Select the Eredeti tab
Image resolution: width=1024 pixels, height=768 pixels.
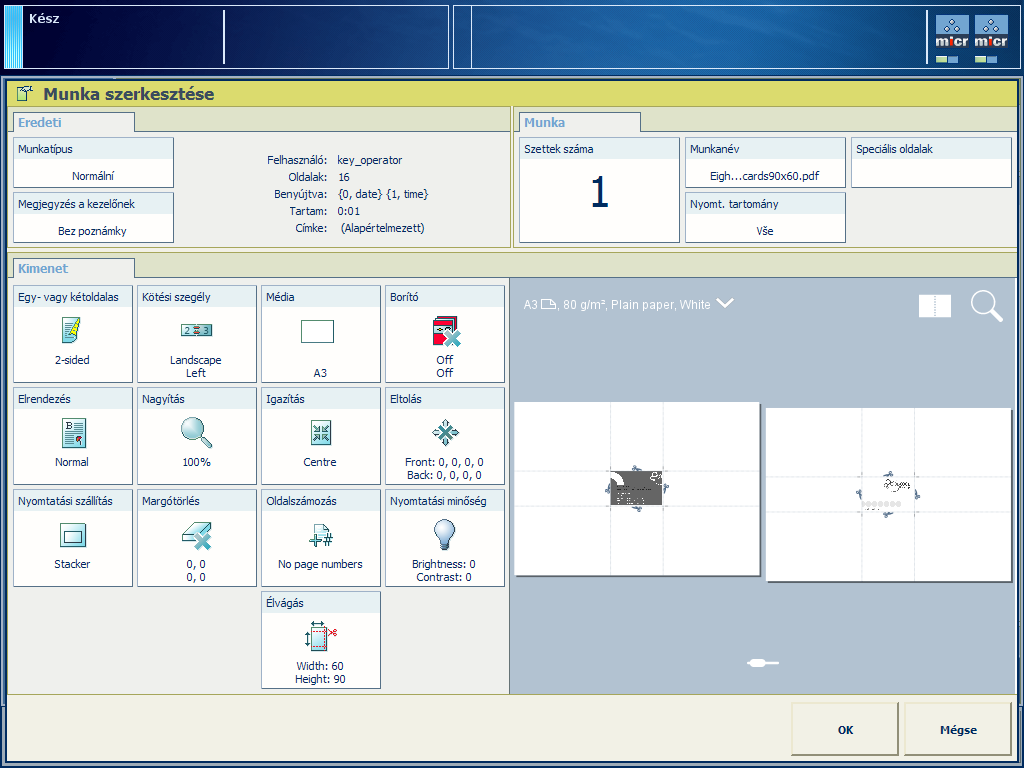tap(73, 122)
